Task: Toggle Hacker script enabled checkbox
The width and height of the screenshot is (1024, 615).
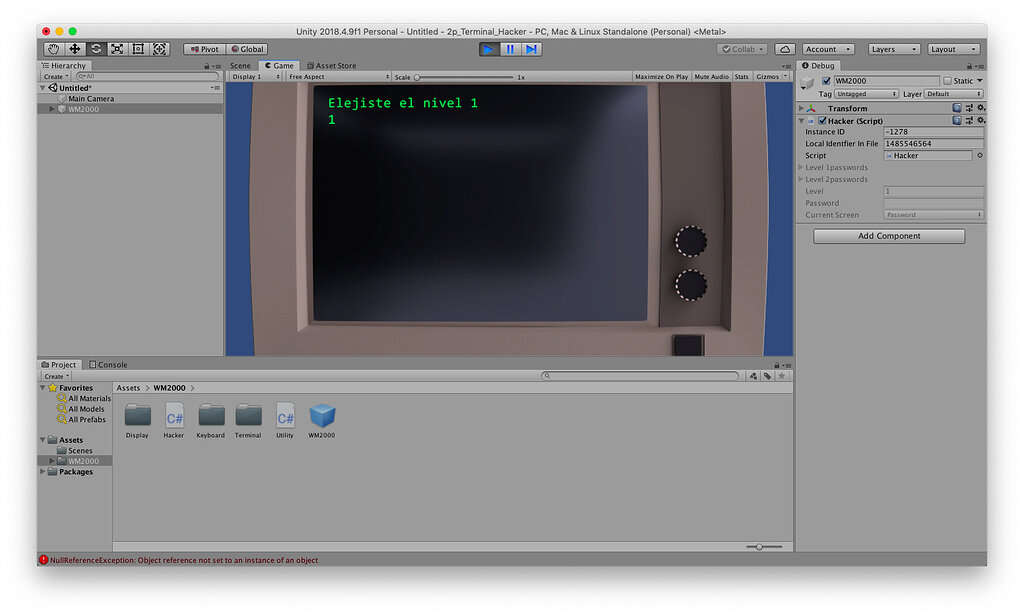Action: (x=822, y=121)
